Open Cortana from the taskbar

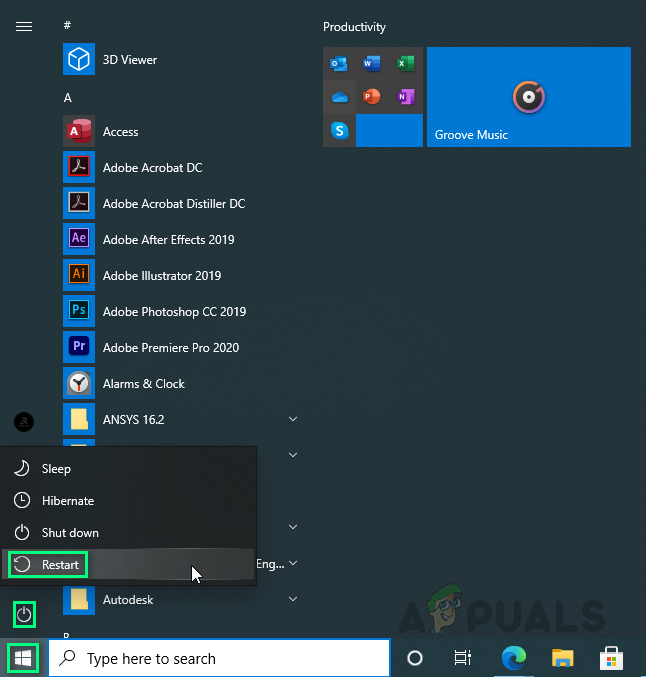point(415,658)
